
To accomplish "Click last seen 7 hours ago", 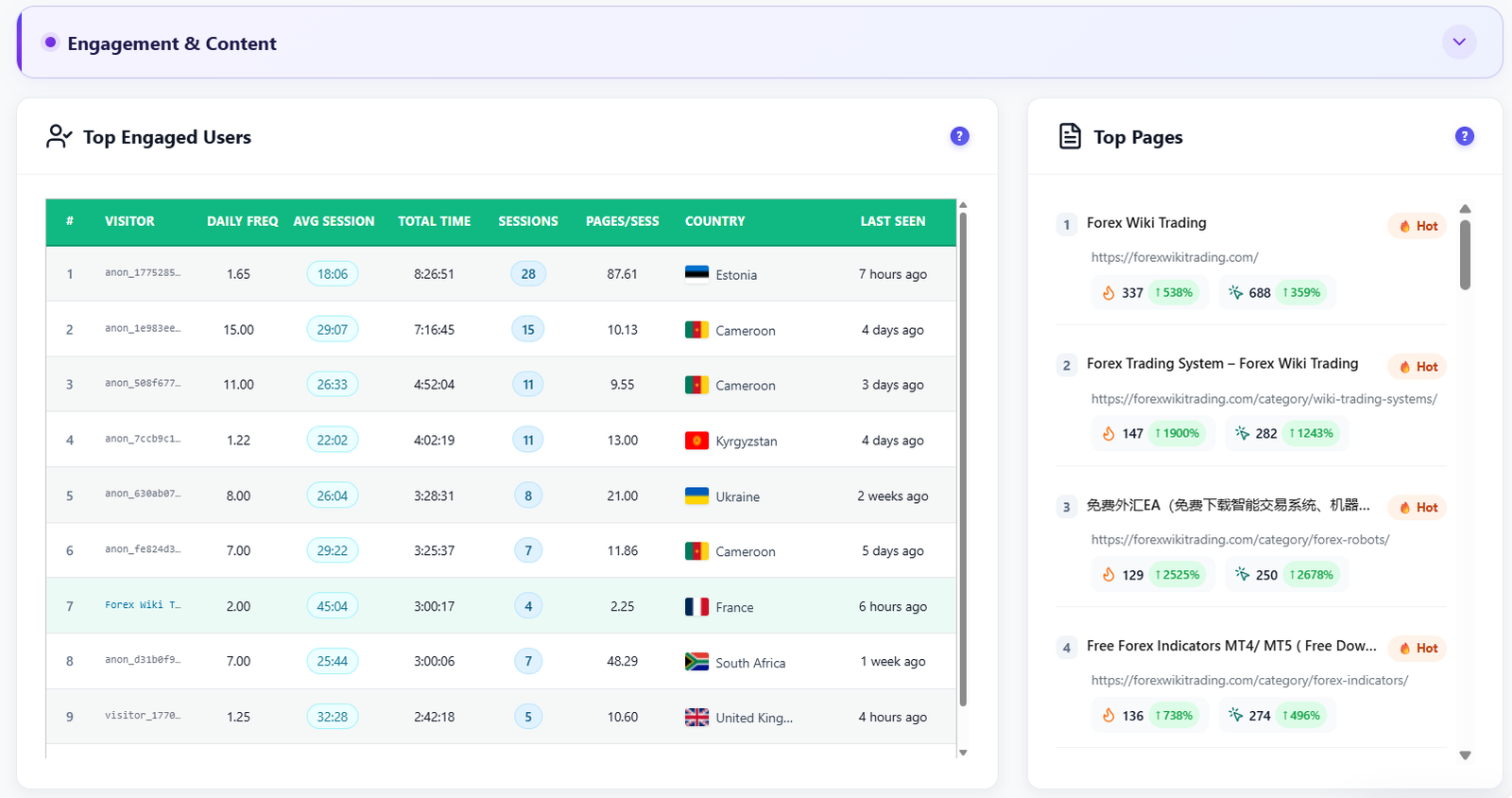I will tap(893, 274).
